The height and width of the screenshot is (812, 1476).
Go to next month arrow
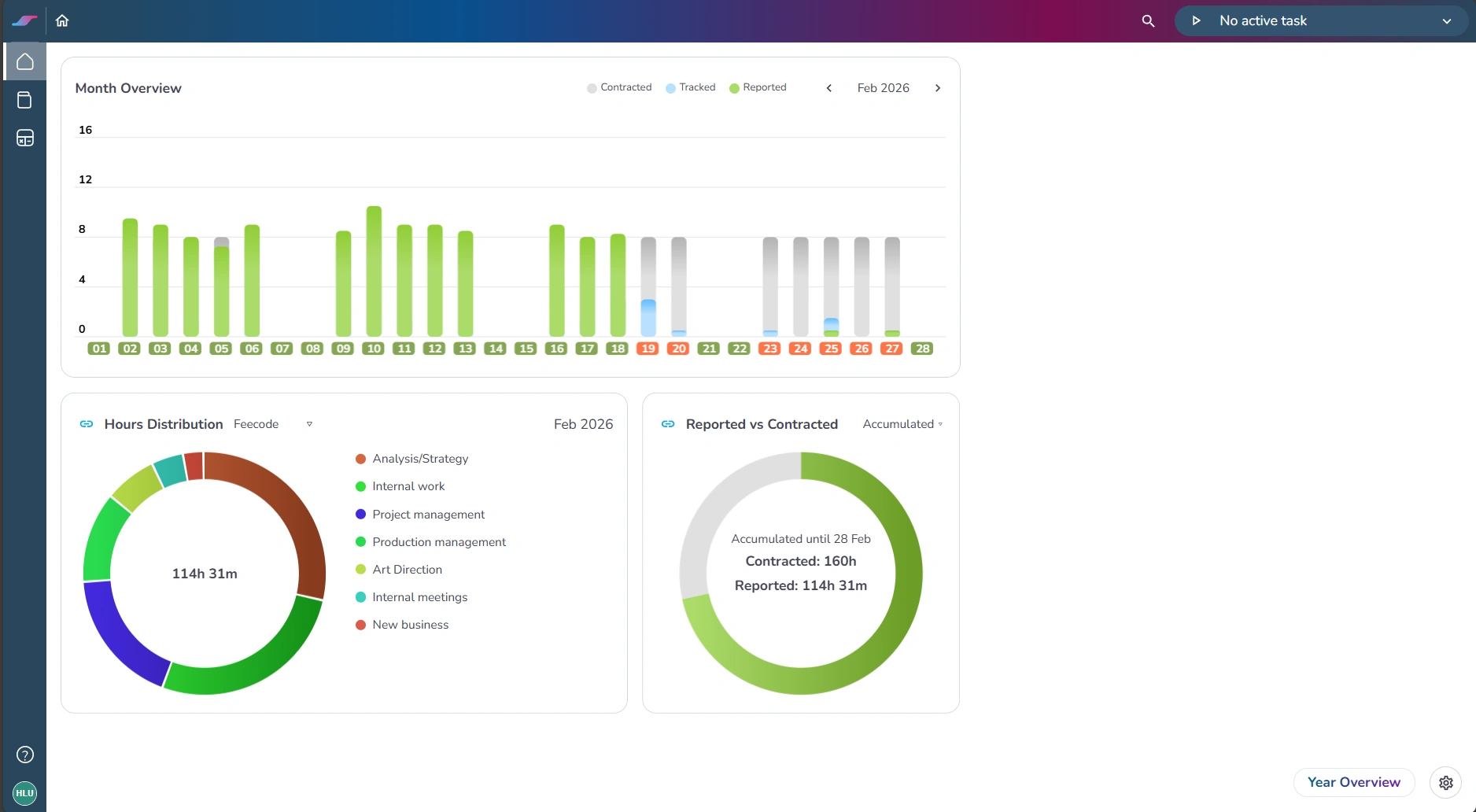(x=937, y=88)
